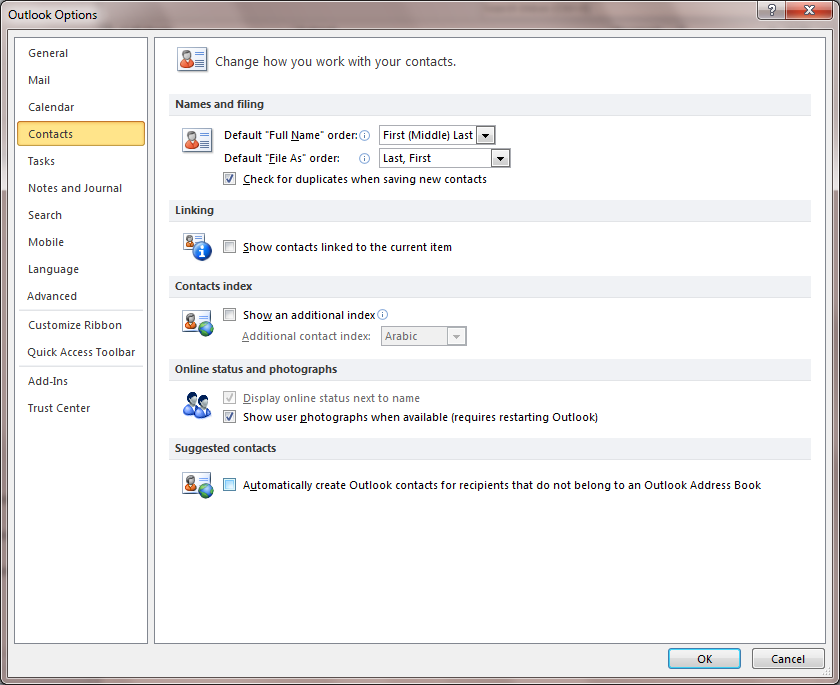Enable Show contacts linked to the current item
Viewport: 840px width, 685px height.
[229, 245]
